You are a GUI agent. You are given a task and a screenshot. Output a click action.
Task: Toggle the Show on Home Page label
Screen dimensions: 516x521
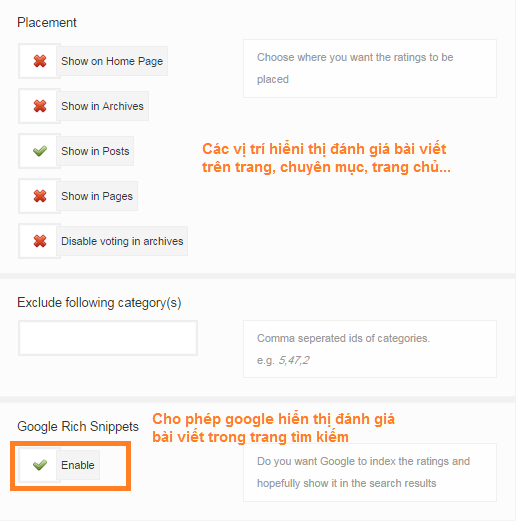click(x=112, y=61)
